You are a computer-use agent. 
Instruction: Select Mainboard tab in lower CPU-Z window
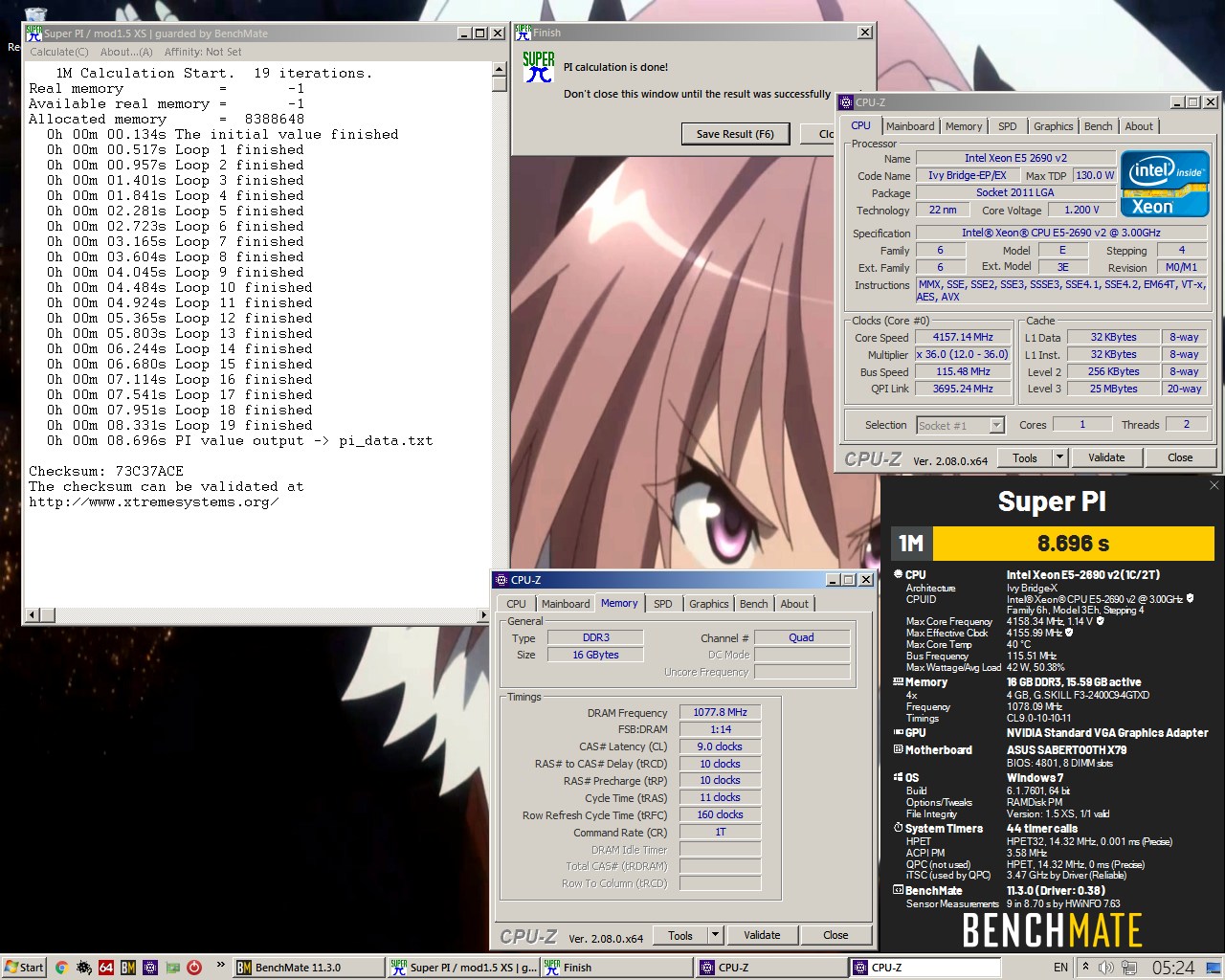(566, 604)
